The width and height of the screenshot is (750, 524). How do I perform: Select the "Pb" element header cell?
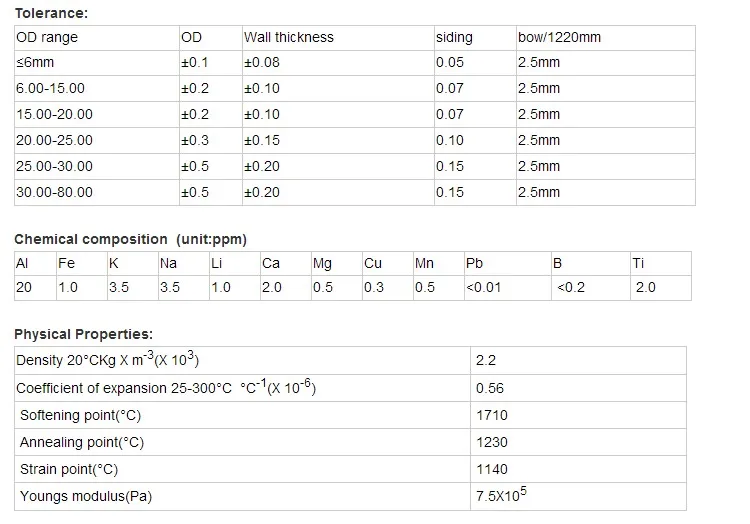475,263
